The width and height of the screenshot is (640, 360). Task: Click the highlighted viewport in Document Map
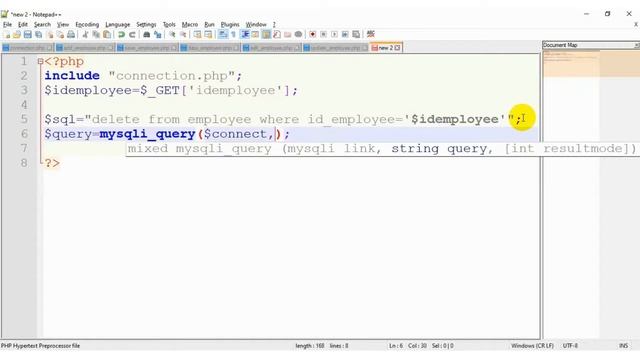[591, 64]
